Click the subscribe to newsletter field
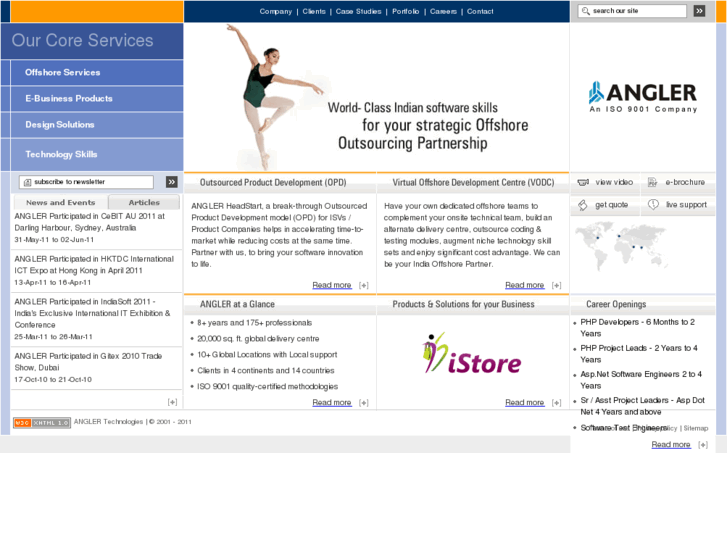This screenshot has height=545, width=727. (86, 182)
